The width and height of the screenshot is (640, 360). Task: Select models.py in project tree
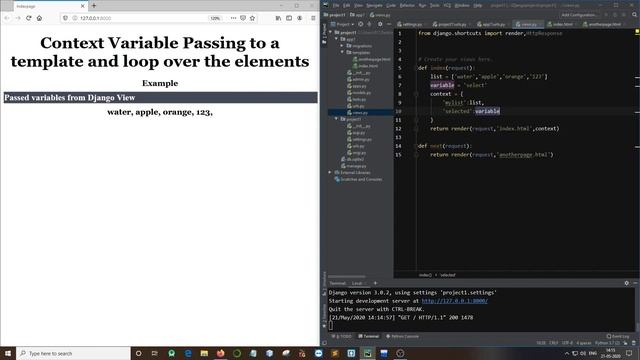(359, 93)
